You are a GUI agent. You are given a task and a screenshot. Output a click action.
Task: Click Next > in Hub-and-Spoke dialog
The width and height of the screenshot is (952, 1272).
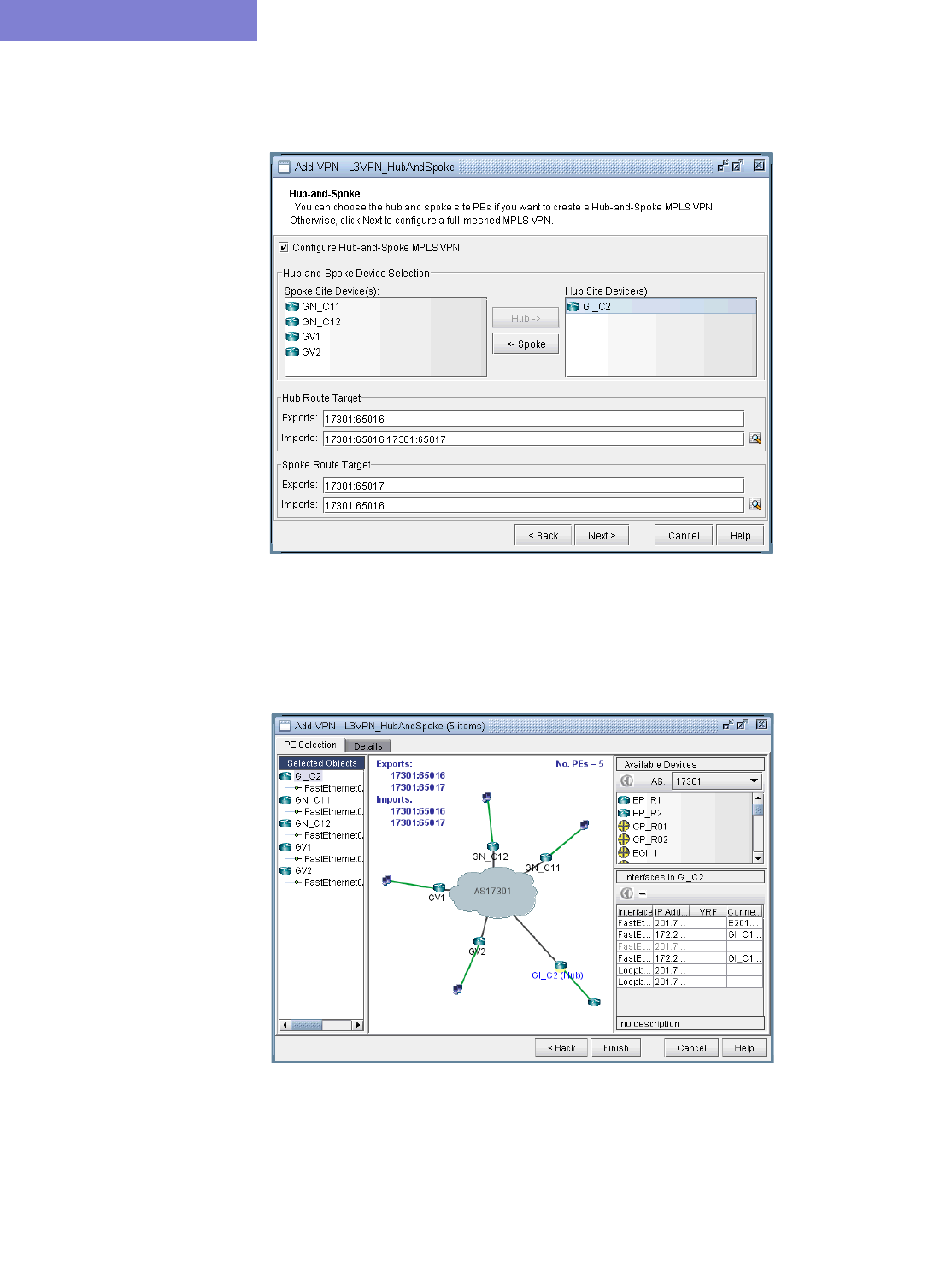602,535
